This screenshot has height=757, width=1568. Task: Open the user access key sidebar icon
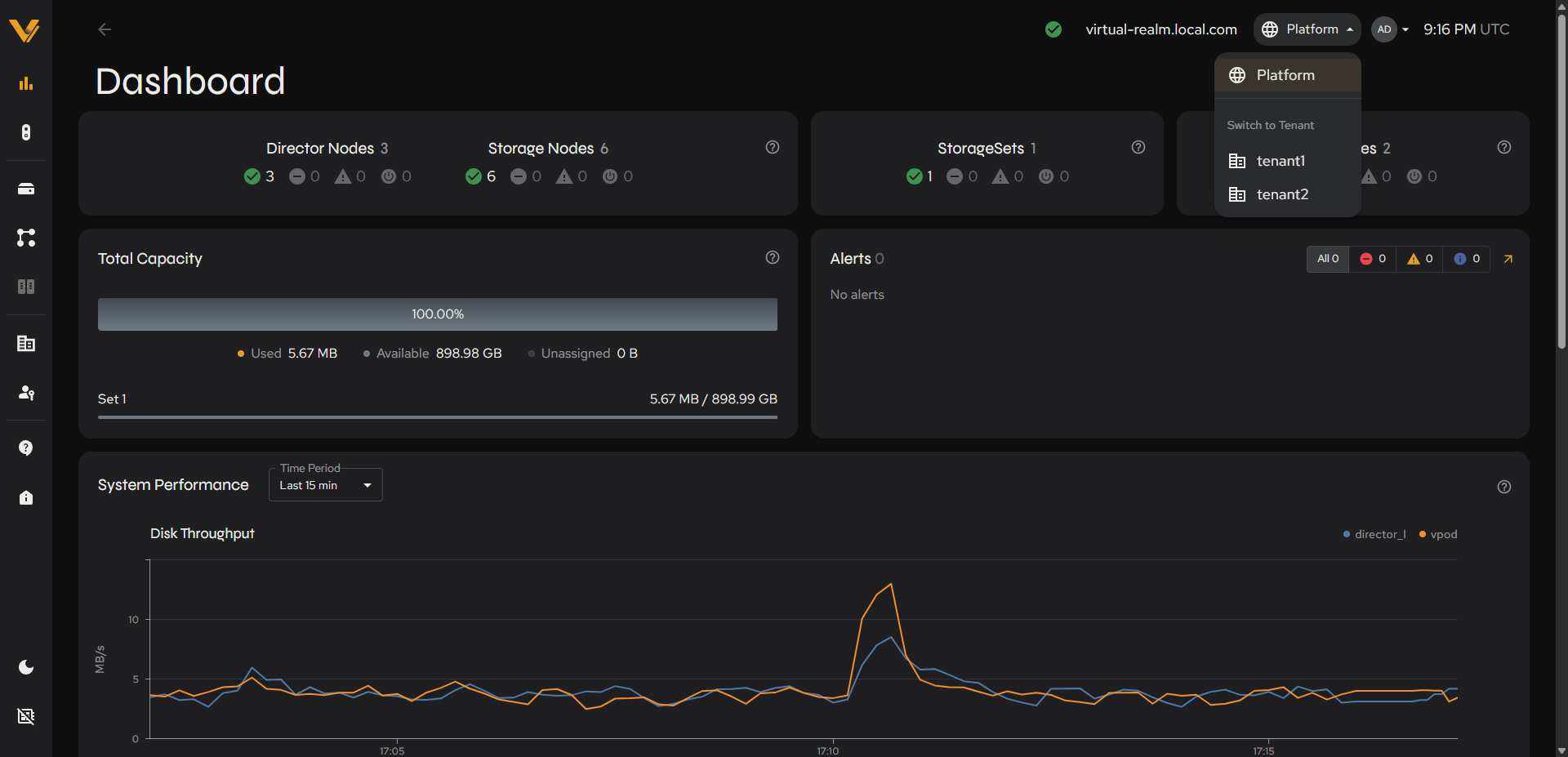(26, 392)
